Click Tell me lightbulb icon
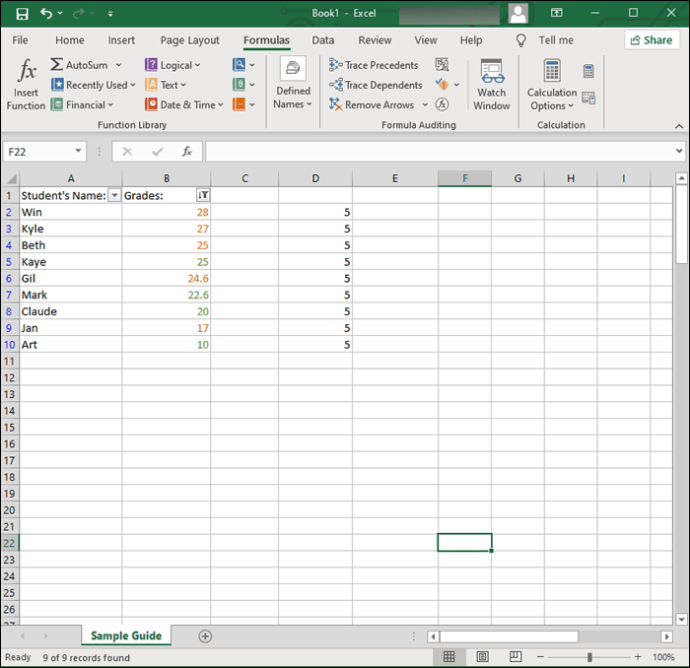The image size is (690, 668). click(521, 40)
